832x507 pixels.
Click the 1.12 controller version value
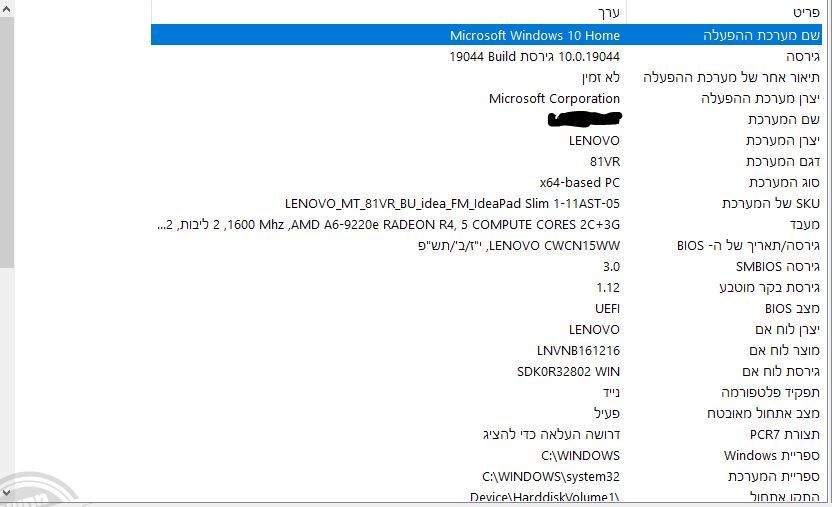[608, 287]
